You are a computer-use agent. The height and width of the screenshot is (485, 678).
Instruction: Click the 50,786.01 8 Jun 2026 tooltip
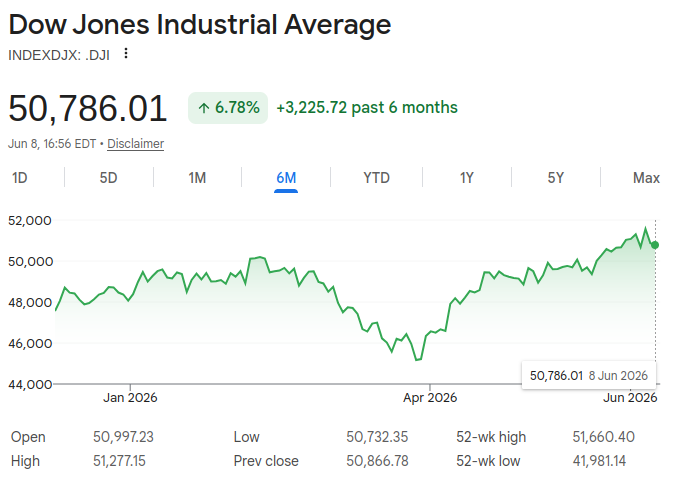coord(588,375)
